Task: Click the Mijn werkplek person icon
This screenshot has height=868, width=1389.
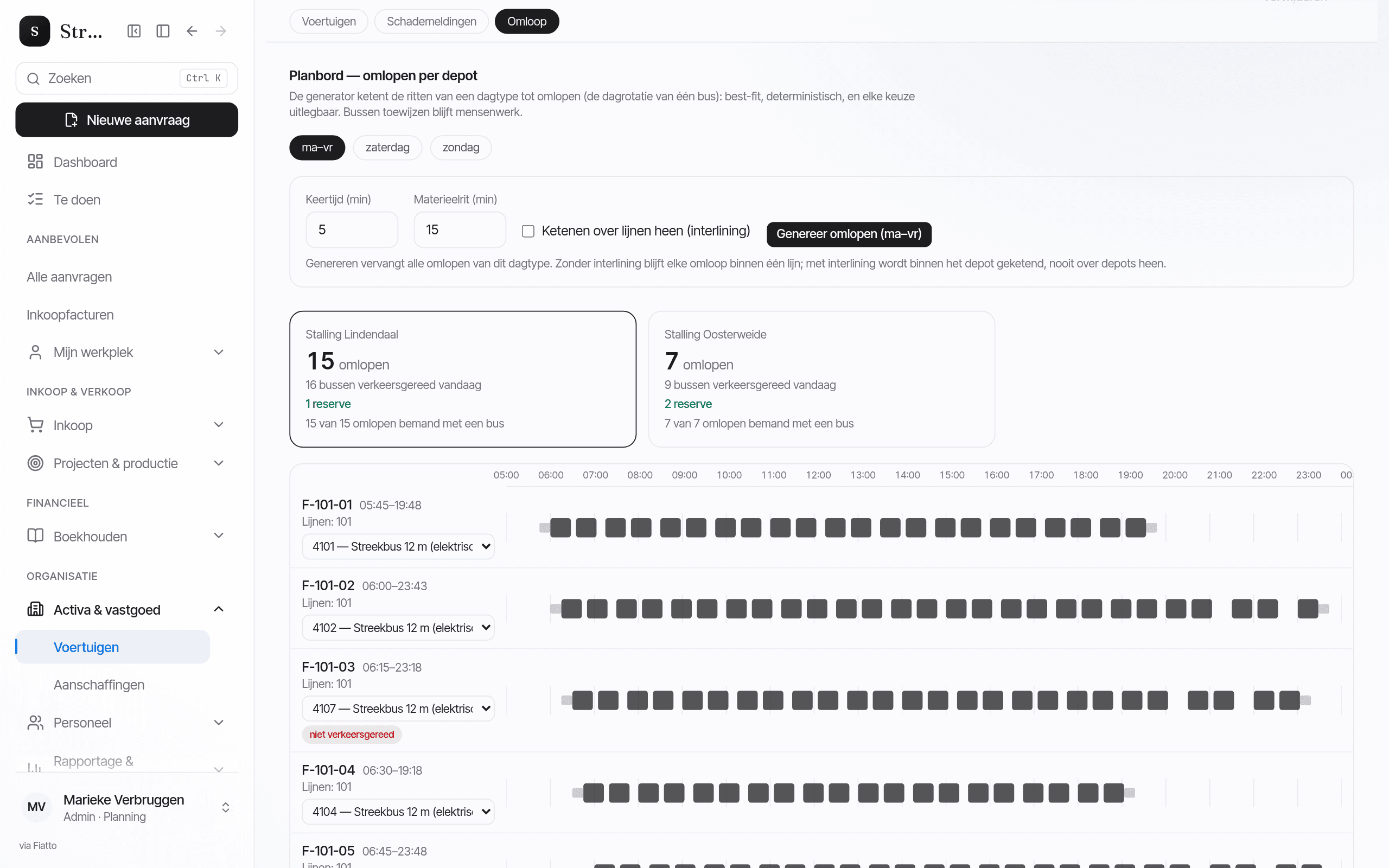Action: pyautogui.click(x=36, y=352)
